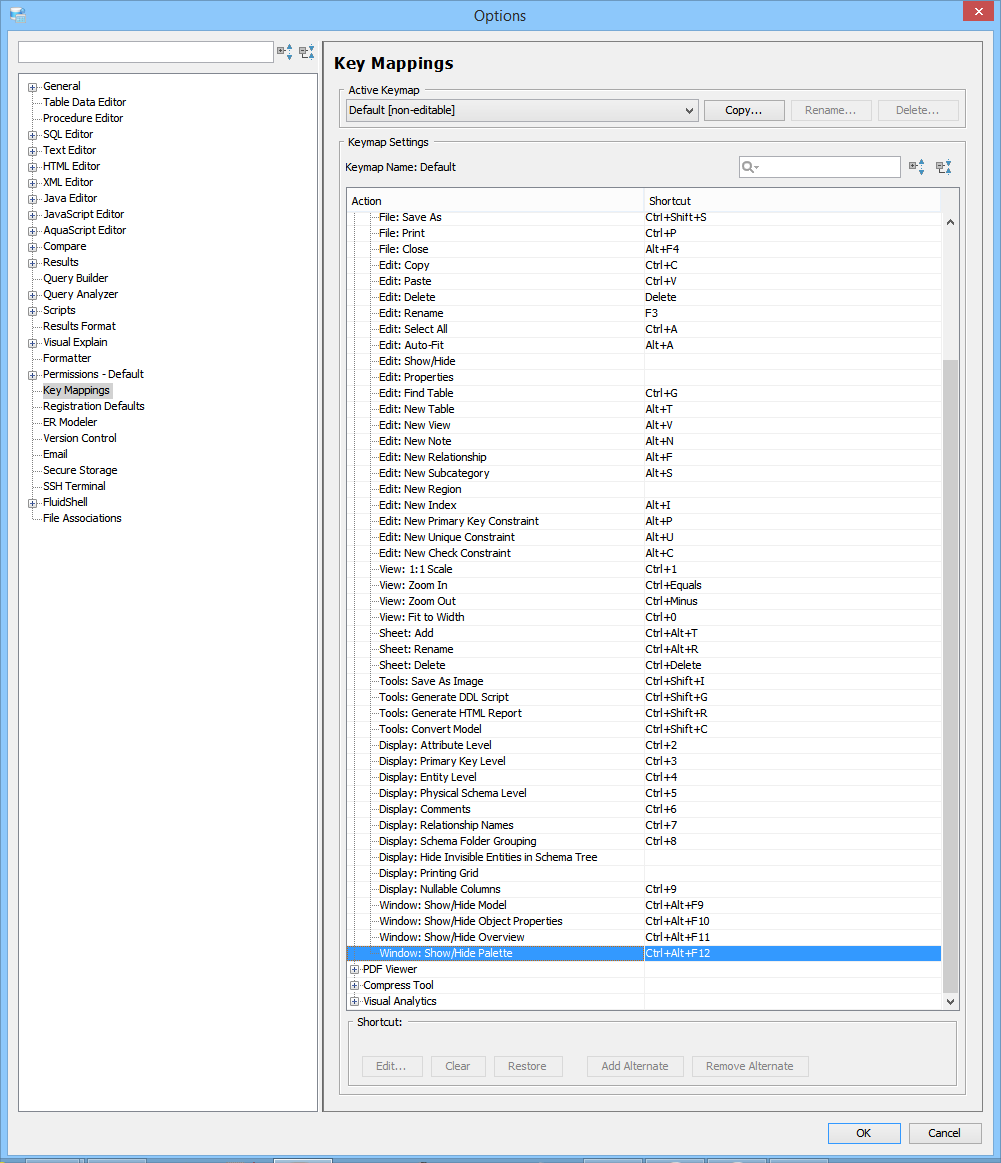Click the Options window icon in title bar
Image resolution: width=1001 pixels, height=1163 pixels.
point(18,14)
